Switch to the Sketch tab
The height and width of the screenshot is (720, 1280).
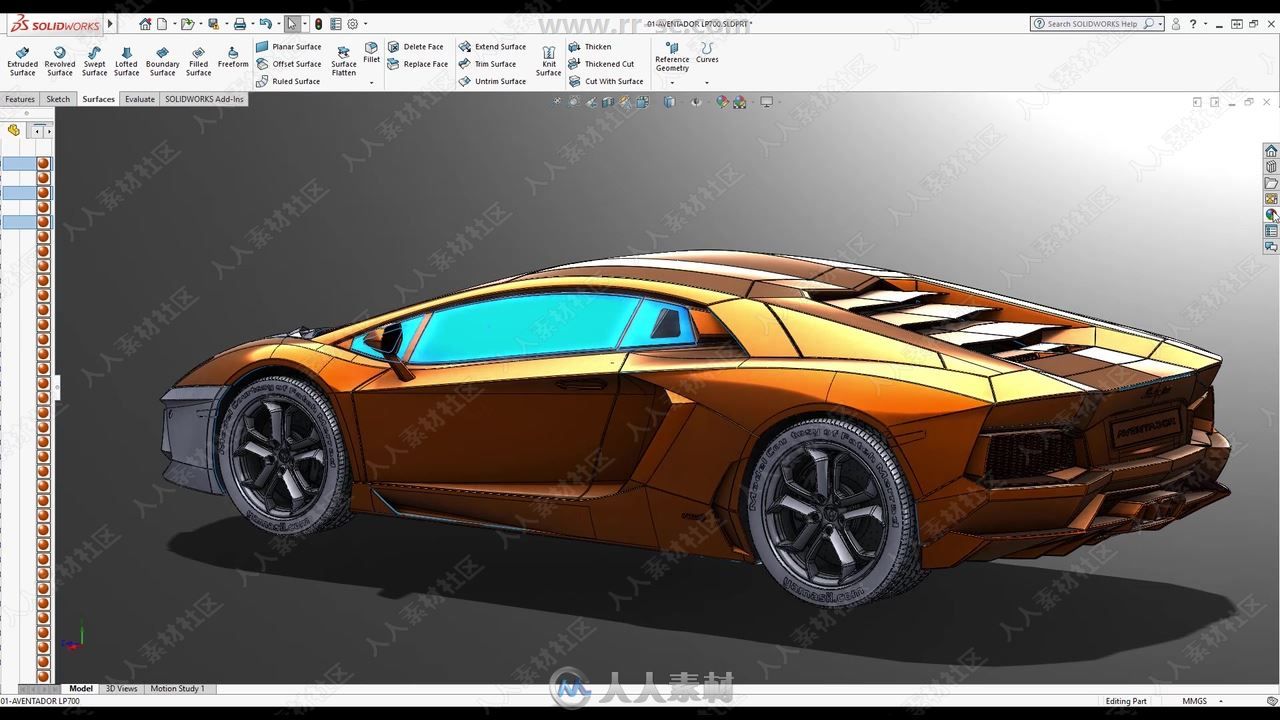pyautogui.click(x=58, y=99)
